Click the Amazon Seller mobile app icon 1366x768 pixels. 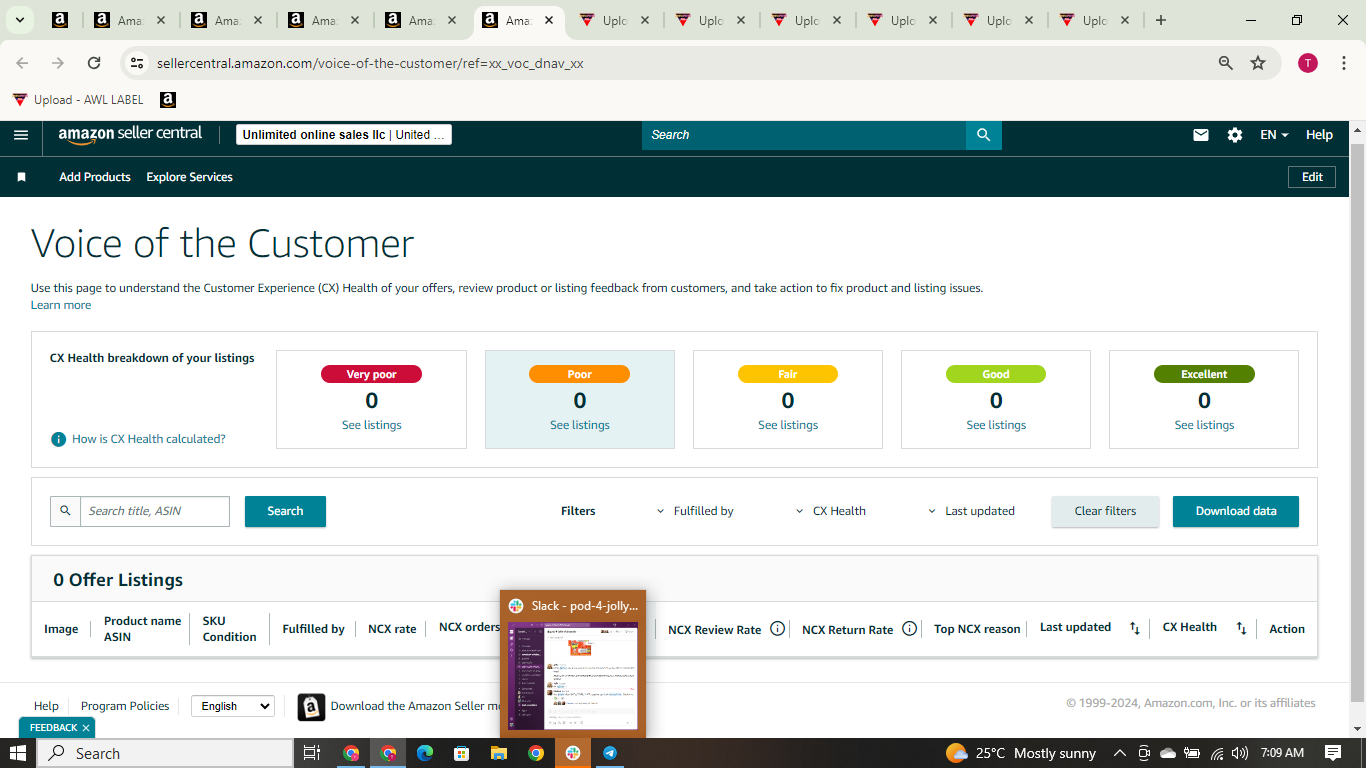coord(311,707)
